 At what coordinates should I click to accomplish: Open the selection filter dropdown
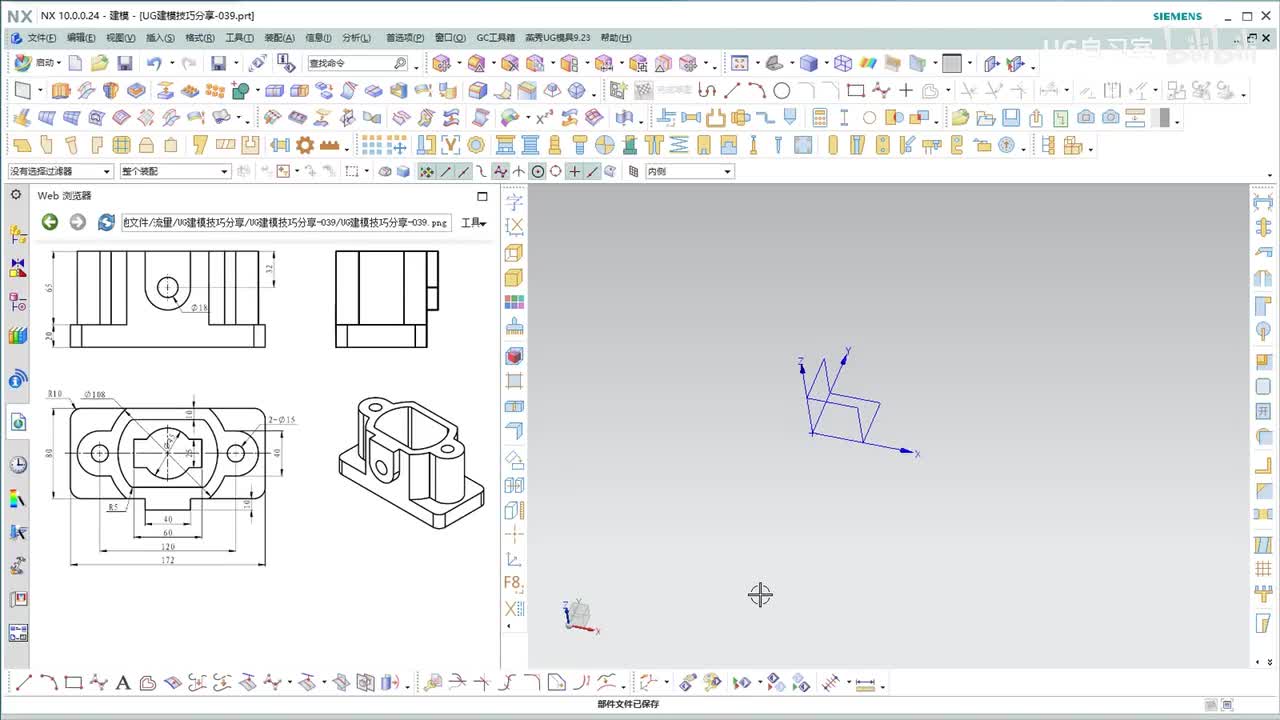60,172
